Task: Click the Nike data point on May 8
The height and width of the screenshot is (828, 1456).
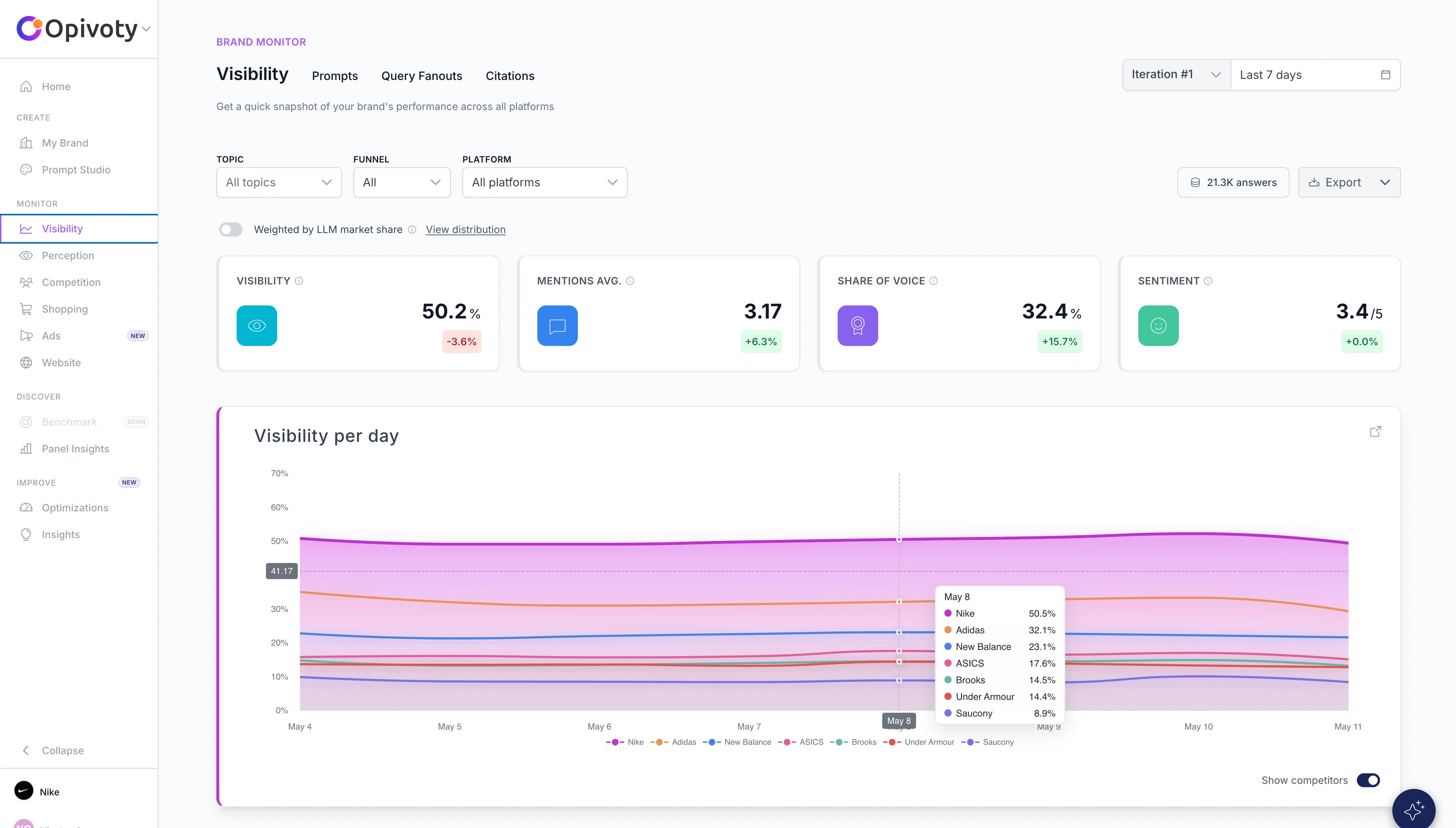Action: click(x=899, y=539)
